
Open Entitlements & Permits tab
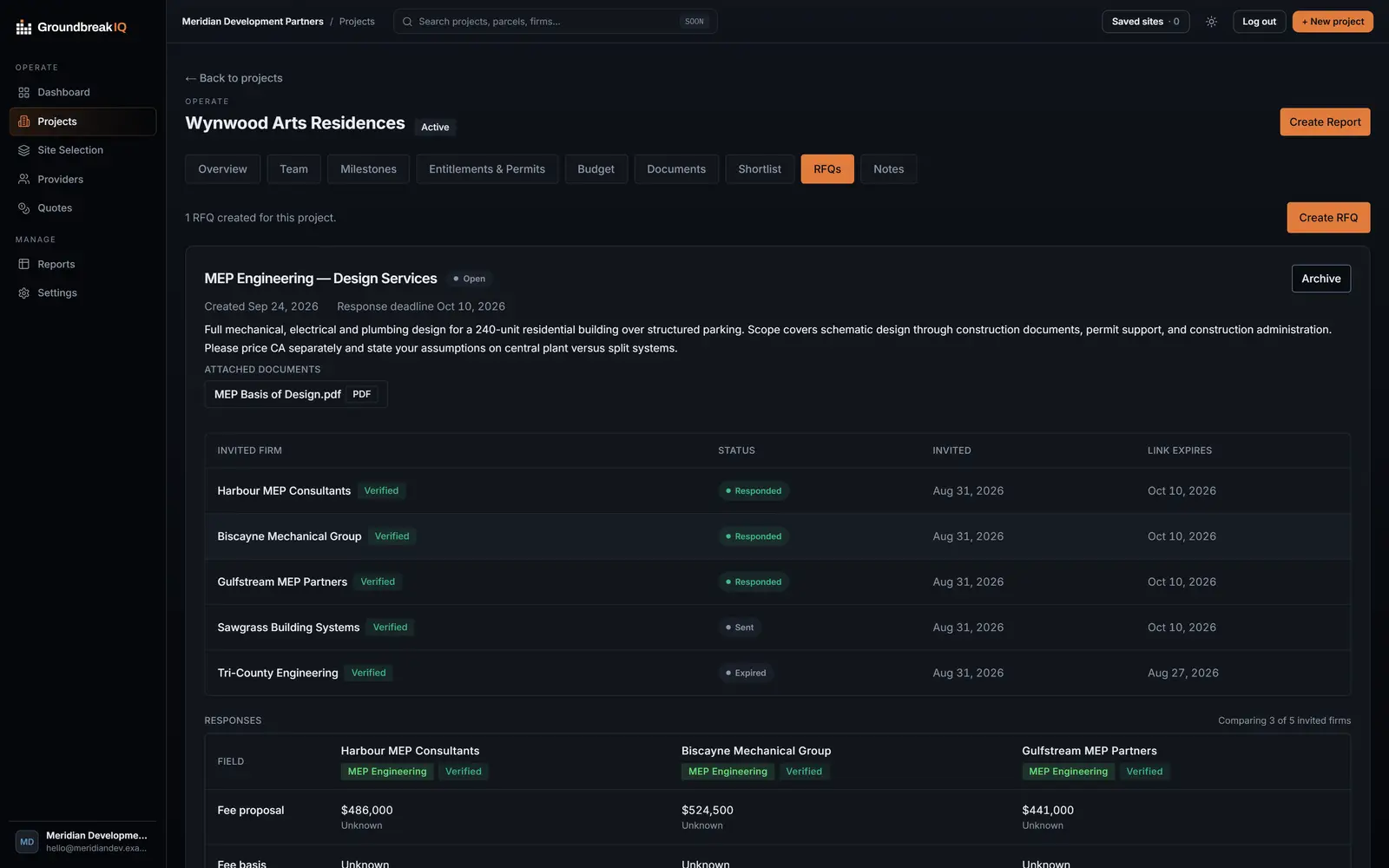click(x=487, y=169)
